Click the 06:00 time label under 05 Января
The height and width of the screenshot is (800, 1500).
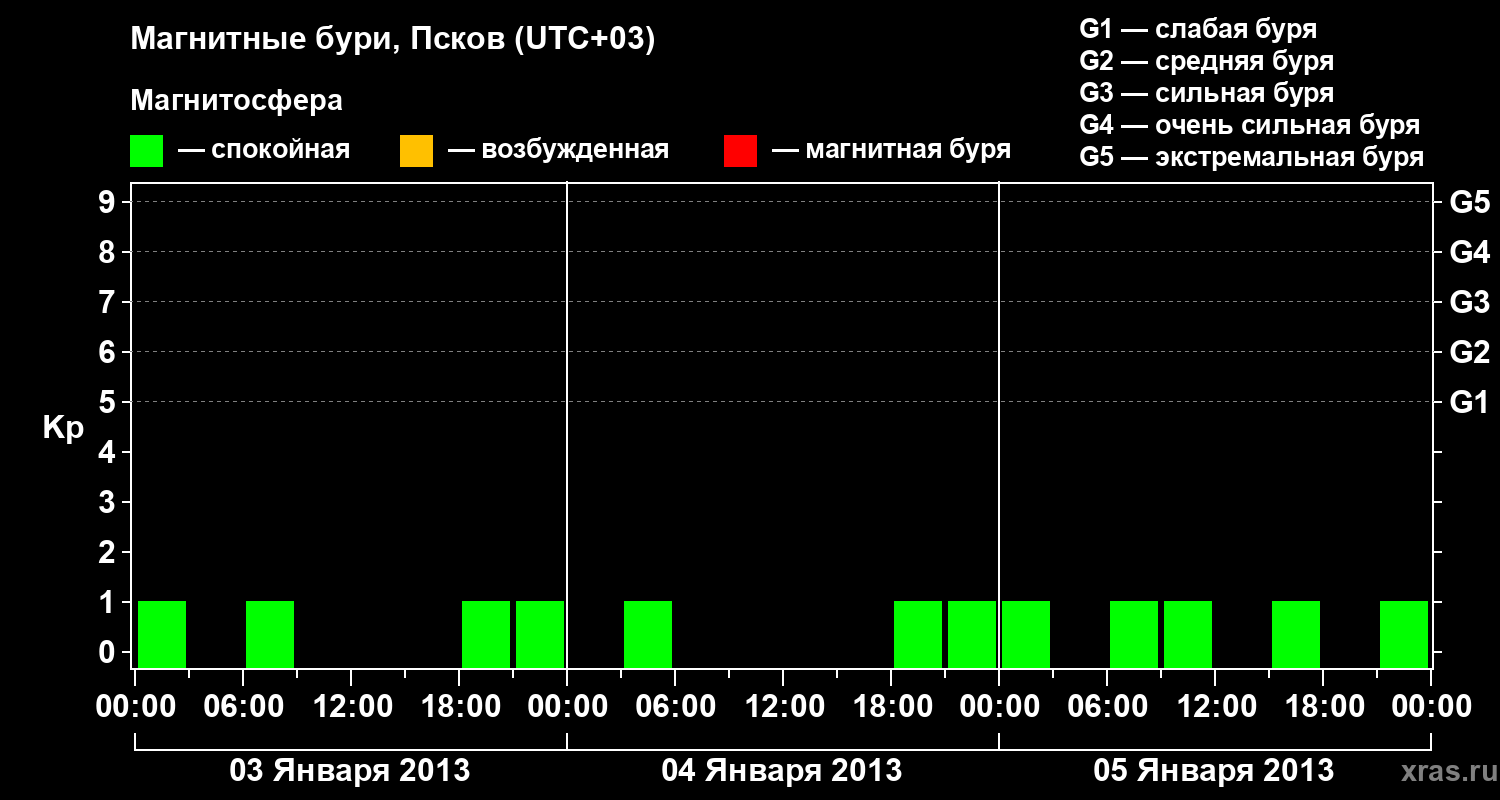coord(1107,707)
